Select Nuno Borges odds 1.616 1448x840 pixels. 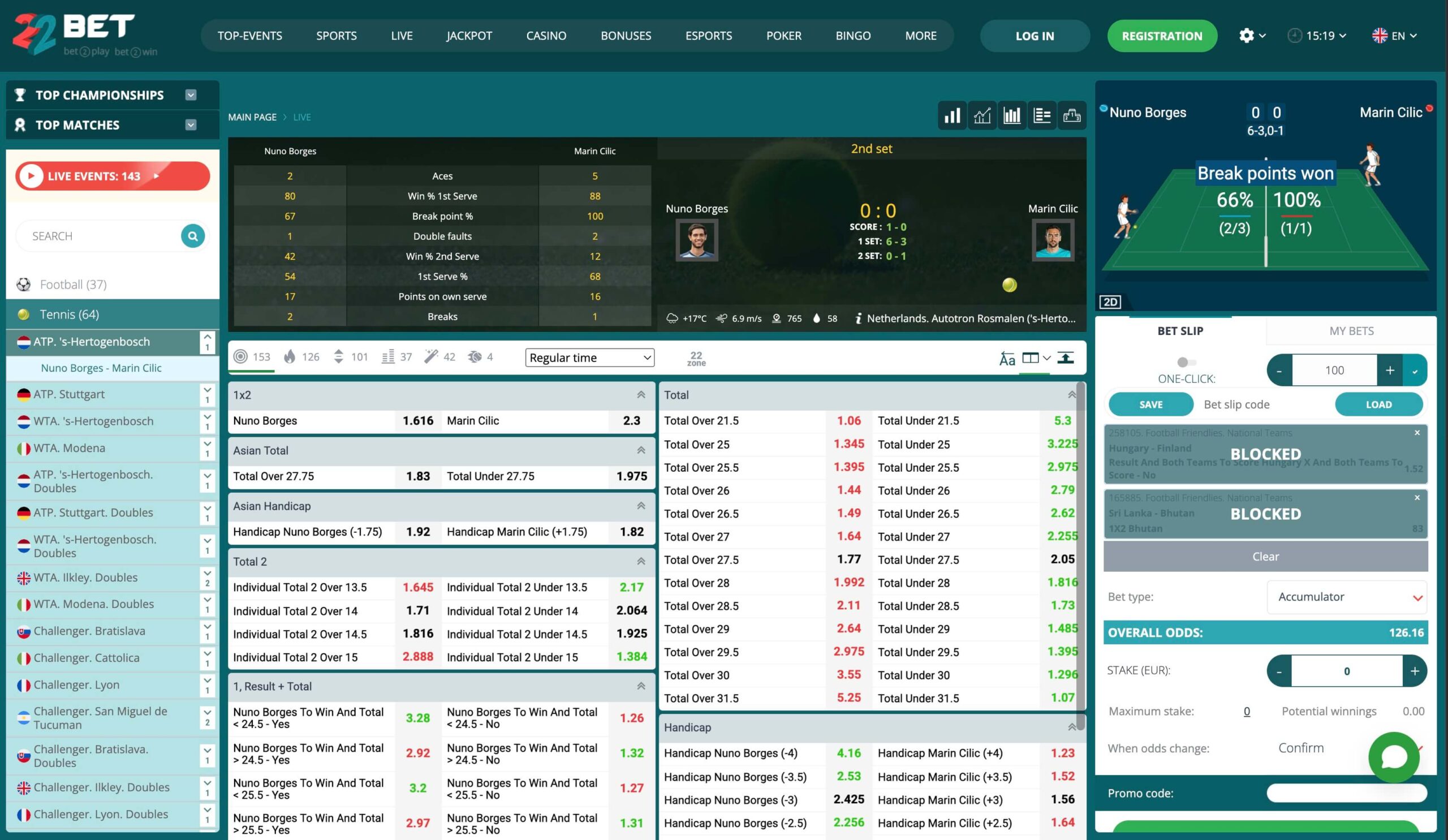(418, 421)
